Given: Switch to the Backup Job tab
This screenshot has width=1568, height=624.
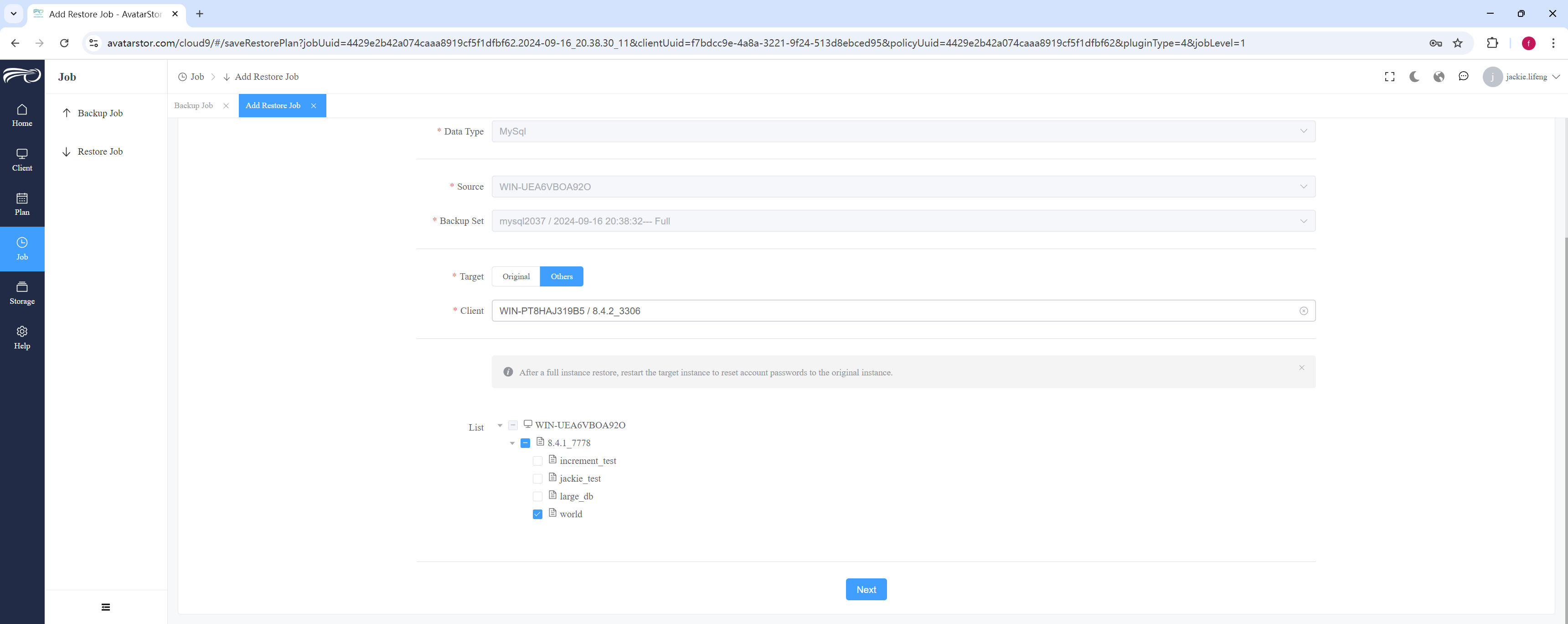Looking at the screenshot, I should point(194,105).
